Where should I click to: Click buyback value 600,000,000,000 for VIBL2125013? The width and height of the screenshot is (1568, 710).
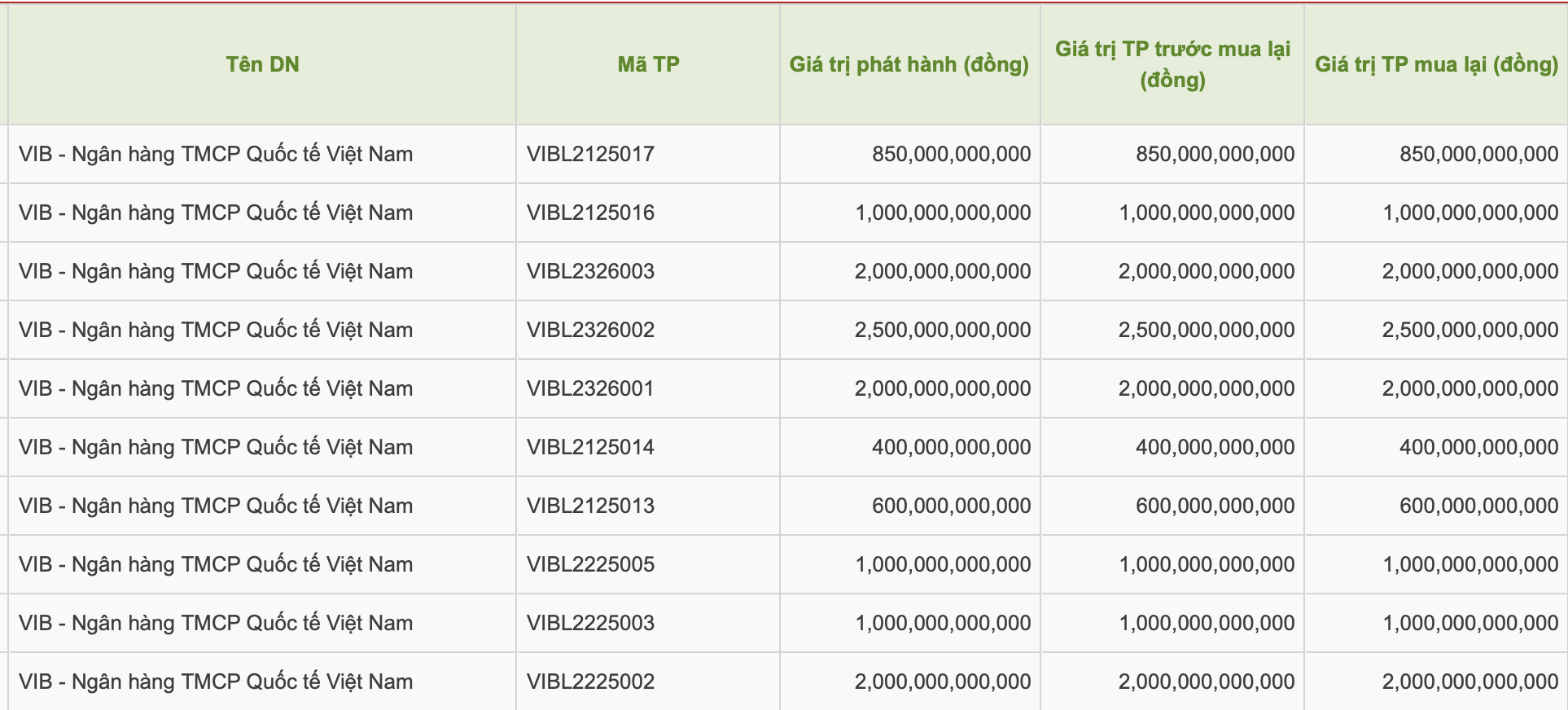tap(1478, 506)
